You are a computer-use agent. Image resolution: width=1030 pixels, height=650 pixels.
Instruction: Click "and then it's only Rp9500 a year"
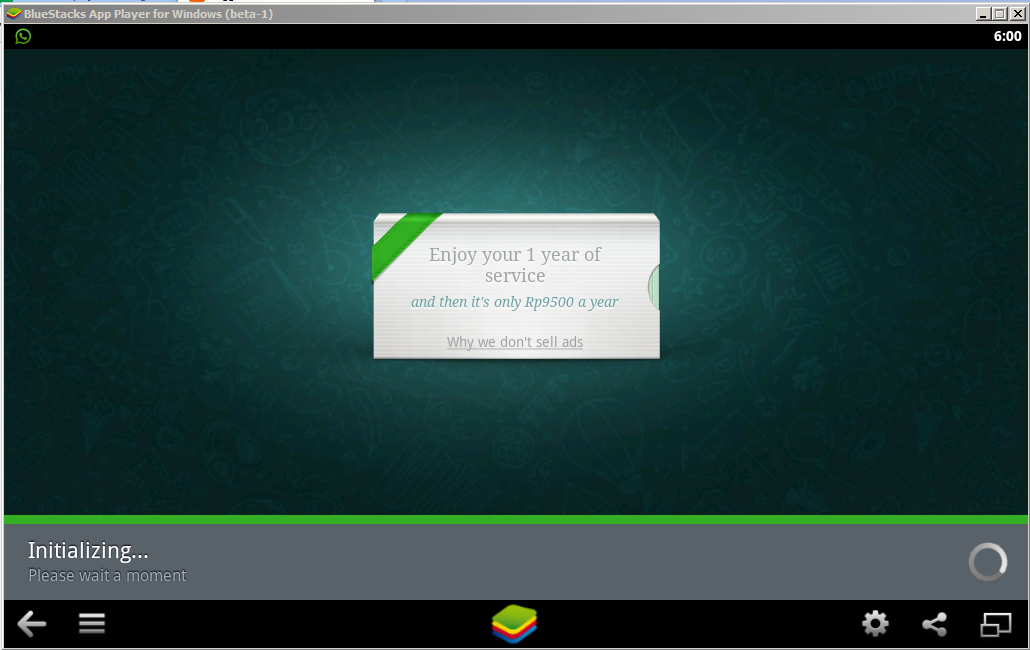pyautogui.click(x=515, y=302)
